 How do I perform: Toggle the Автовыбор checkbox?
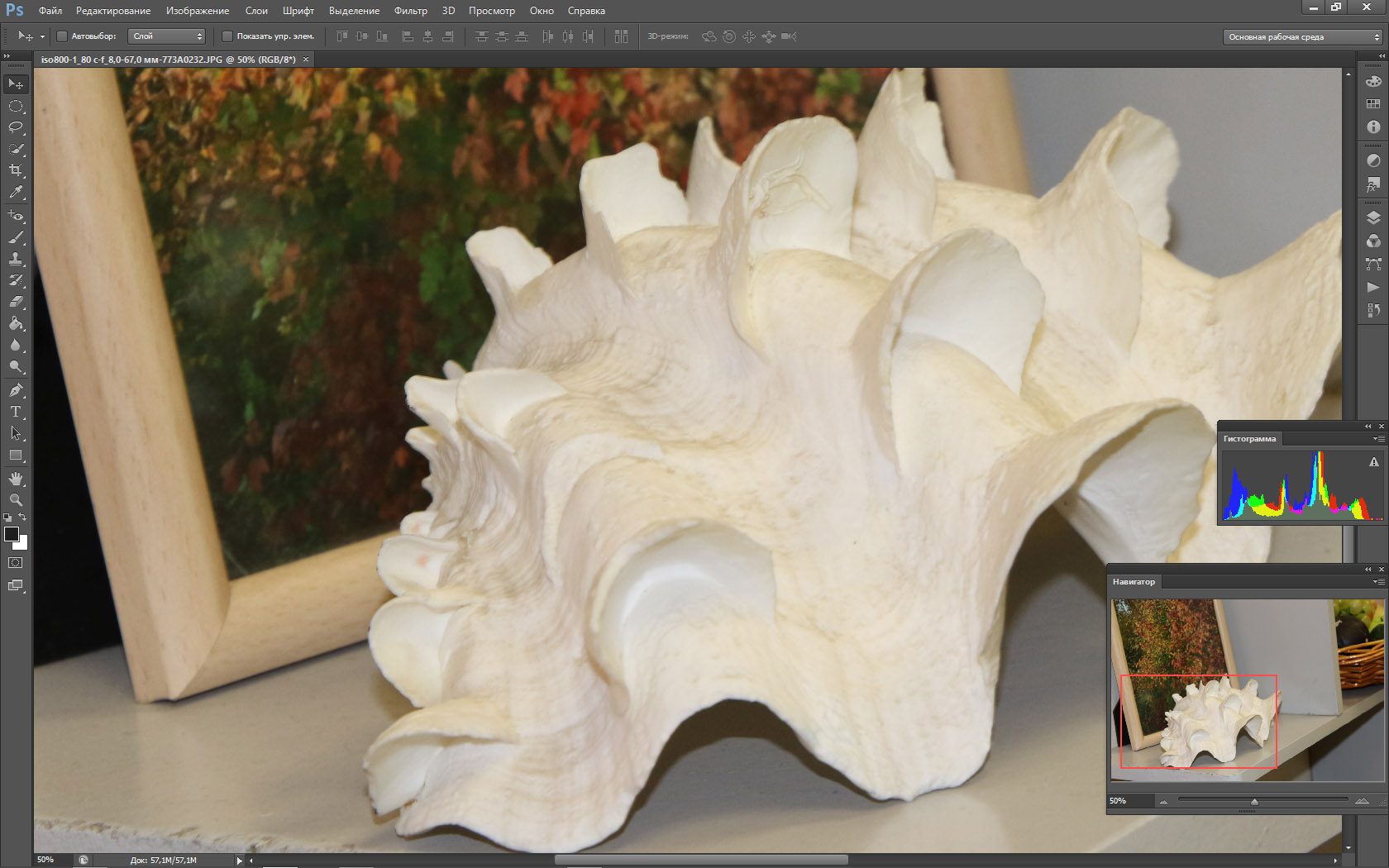pyautogui.click(x=62, y=36)
